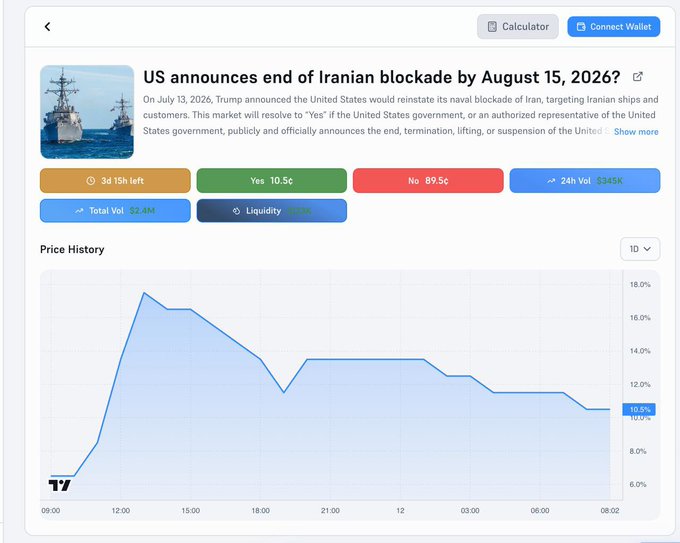Click the Total Vol stat pill
The height and width of the screenshot is (543, 680).
(x=115, y=211)
